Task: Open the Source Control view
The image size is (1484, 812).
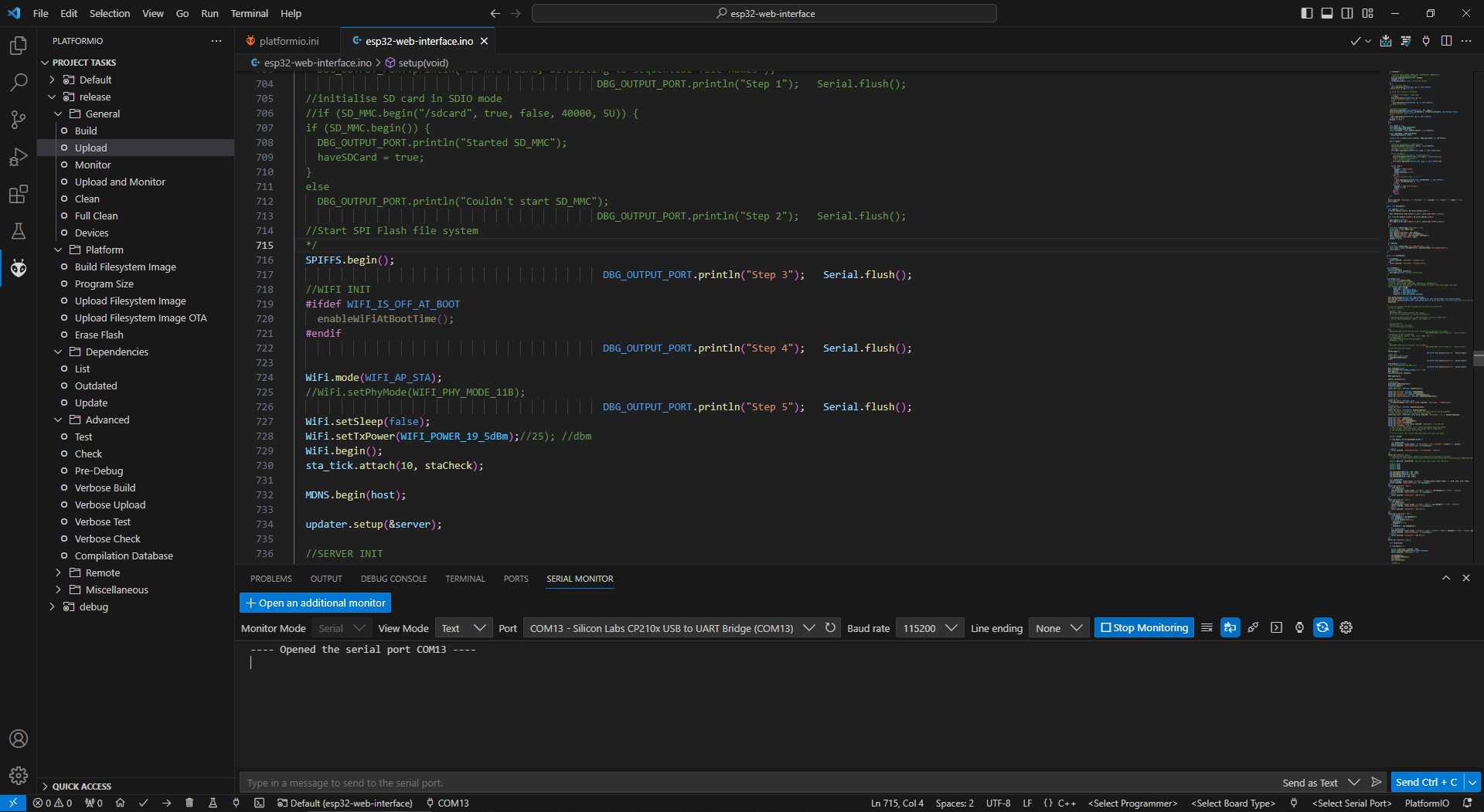Action: [19, 120]
